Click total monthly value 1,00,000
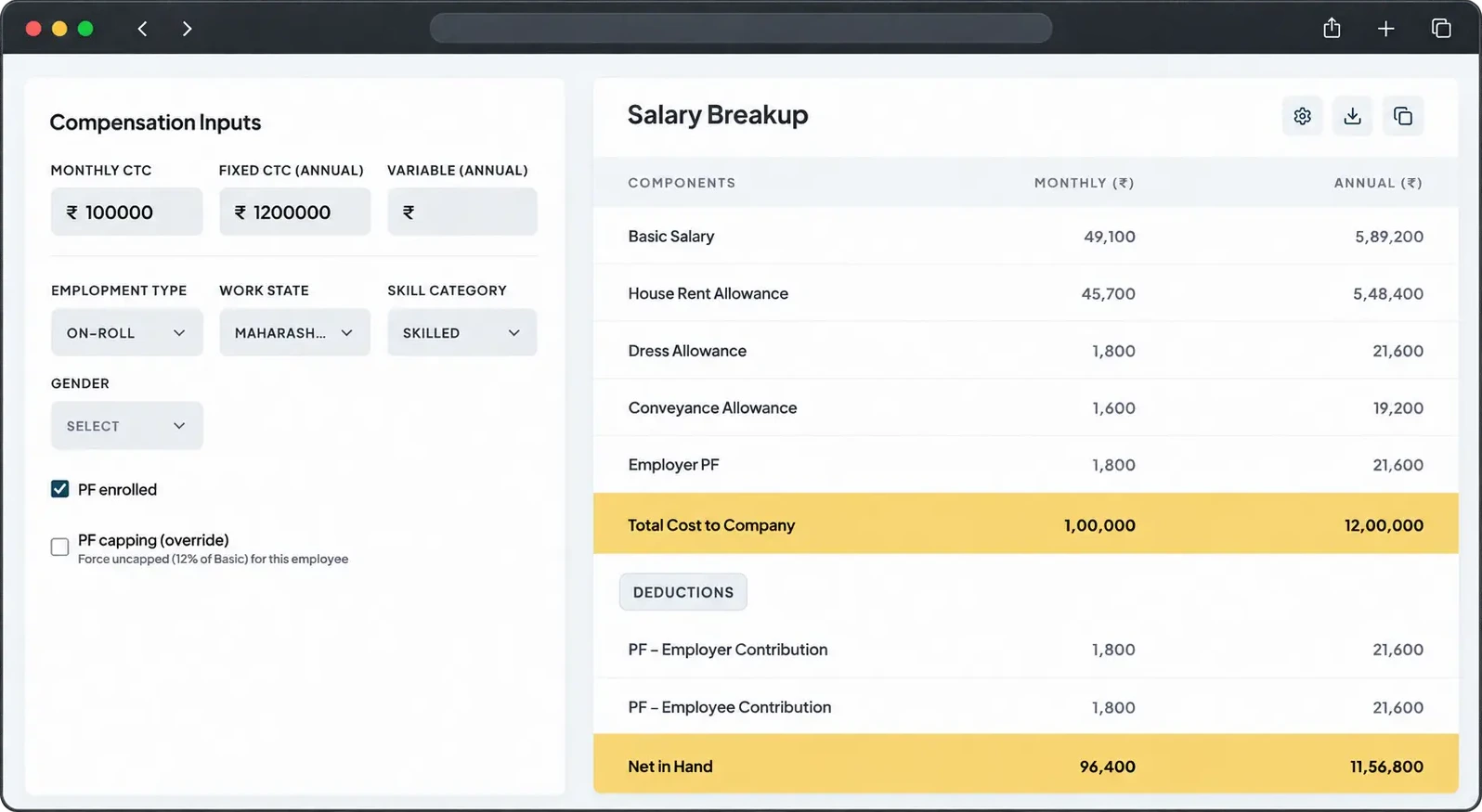This screenshot has width=1482, height=812. pyautogui.click(x=1099, y=525)
